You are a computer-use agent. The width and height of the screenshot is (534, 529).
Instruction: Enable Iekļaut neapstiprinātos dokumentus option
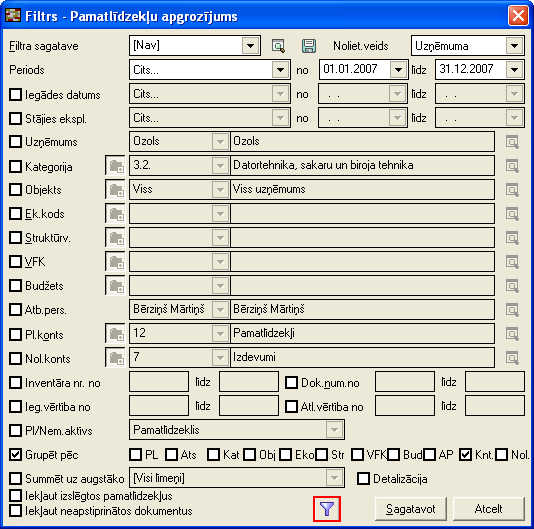click(15, 511)
